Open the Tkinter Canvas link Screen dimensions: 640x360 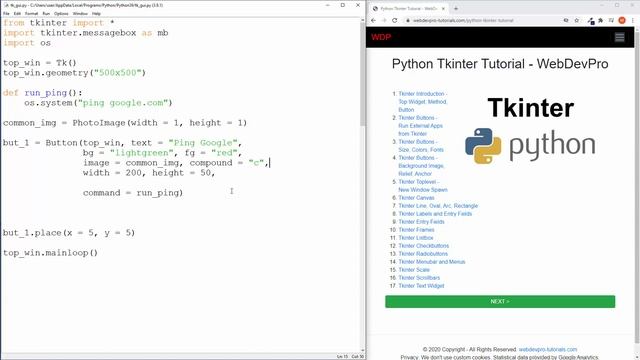tap(416, 198)
